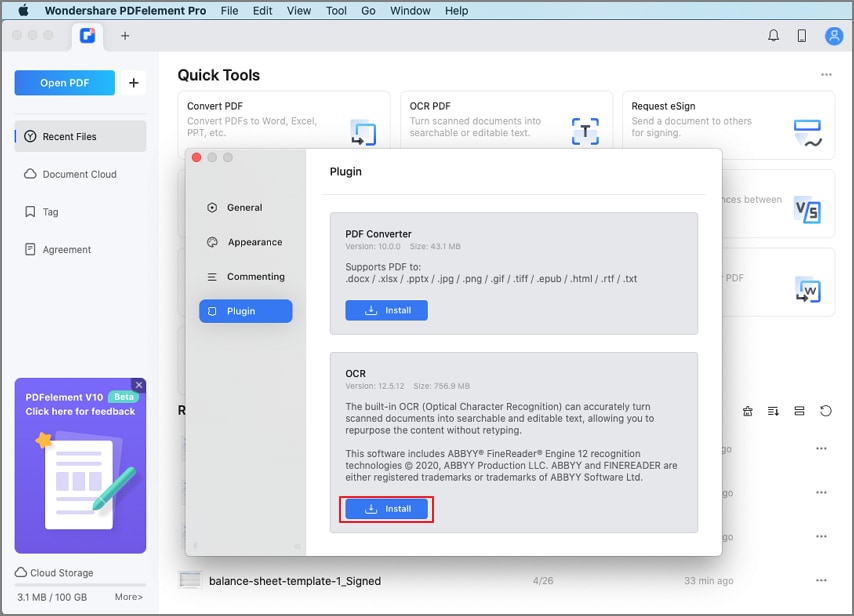Click More> link under cloud storage
Image resolution: width=854 pixels, height=616 pixels.
point(129,597)
